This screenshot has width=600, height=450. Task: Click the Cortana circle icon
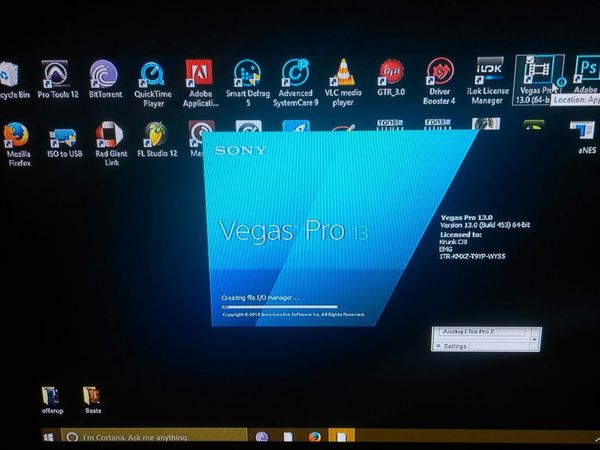pos(72,437)
